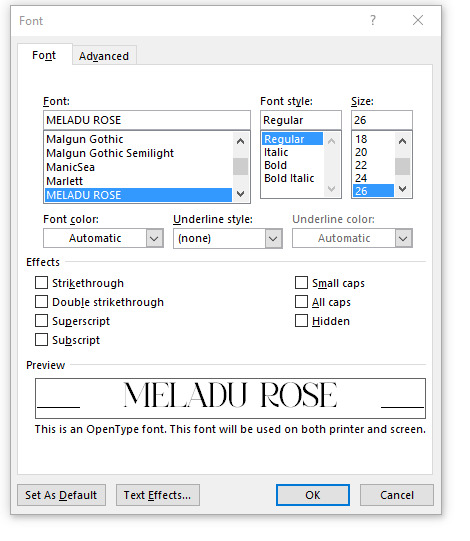Screen dimensions: 470x541
Task: Click size list scroll down arrow
Action: pos(402,189)
